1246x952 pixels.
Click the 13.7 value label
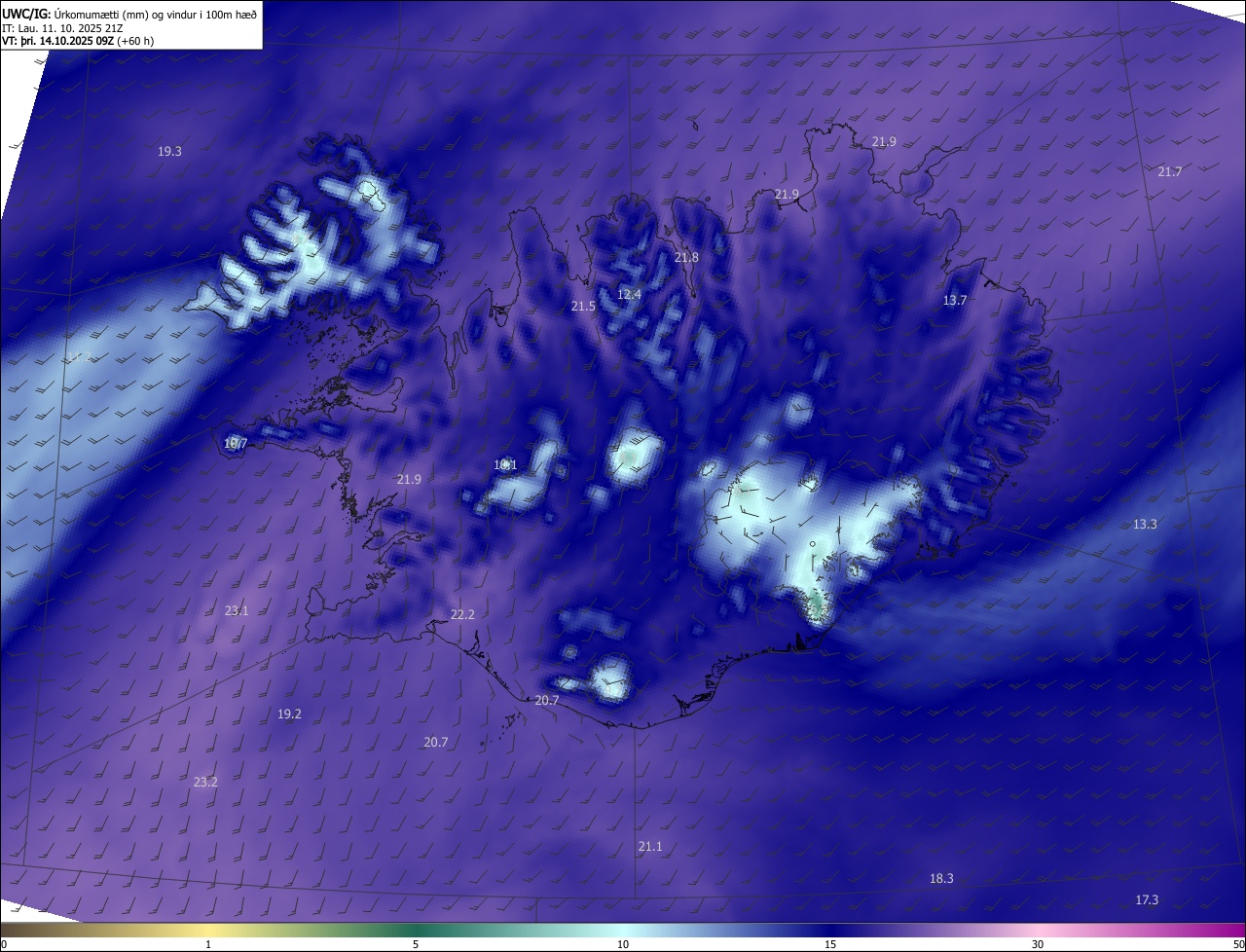click(955, 300)
